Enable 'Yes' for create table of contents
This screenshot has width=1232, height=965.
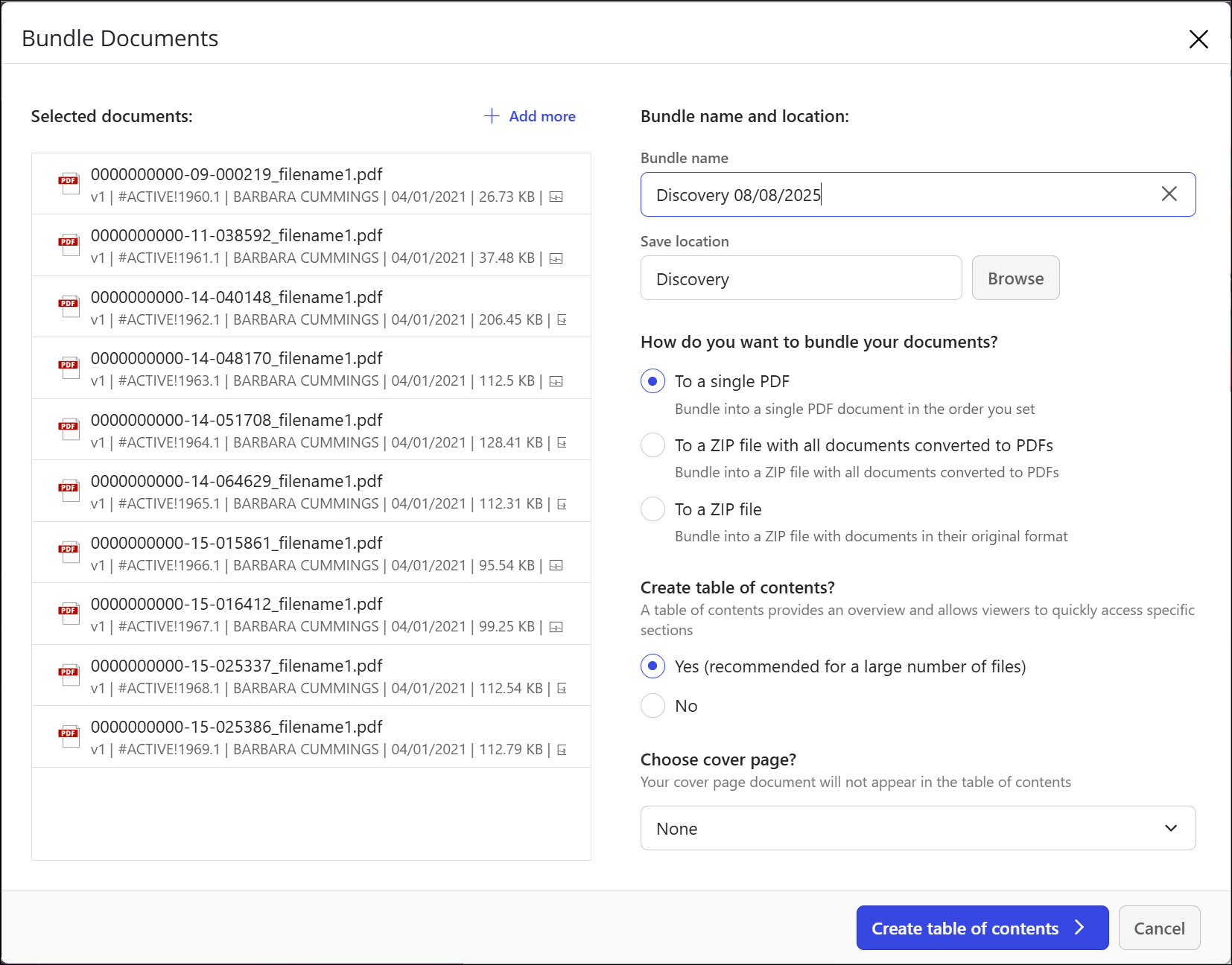653,666
